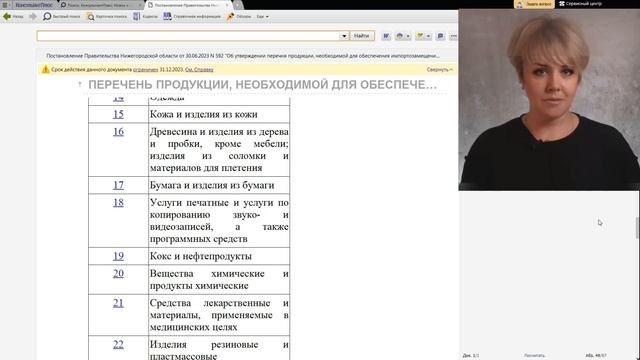
Task: Expand the Еще dropdown menu
Action: tap(262, 17)
